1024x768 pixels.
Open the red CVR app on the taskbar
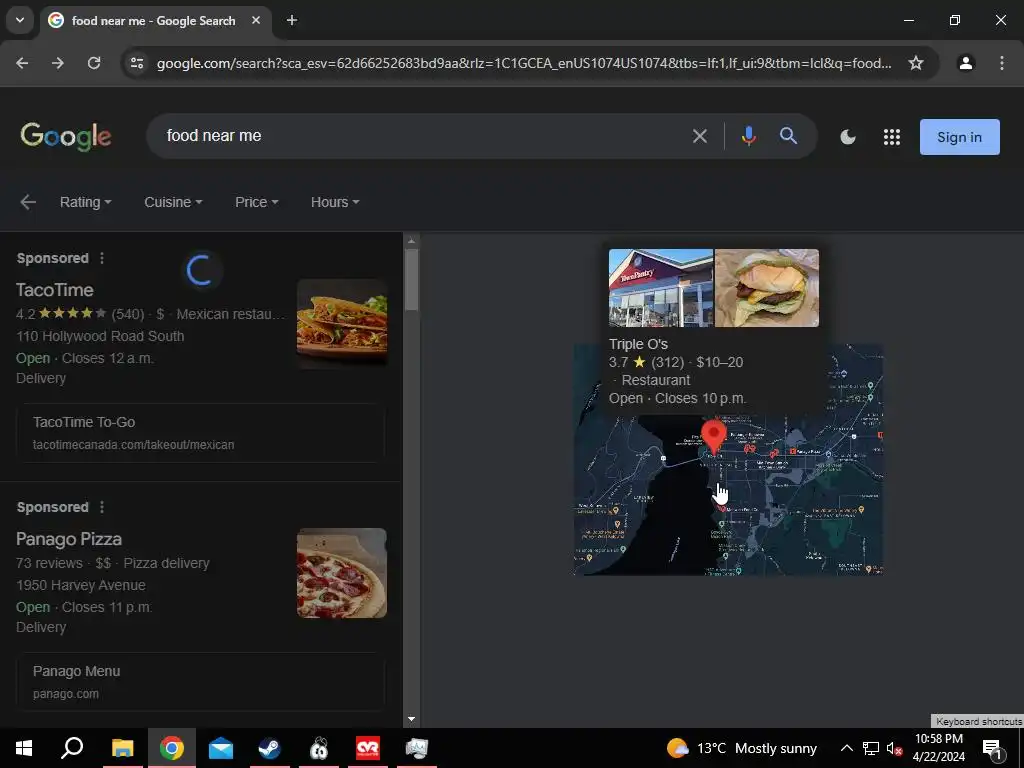[x=368, y=748]
